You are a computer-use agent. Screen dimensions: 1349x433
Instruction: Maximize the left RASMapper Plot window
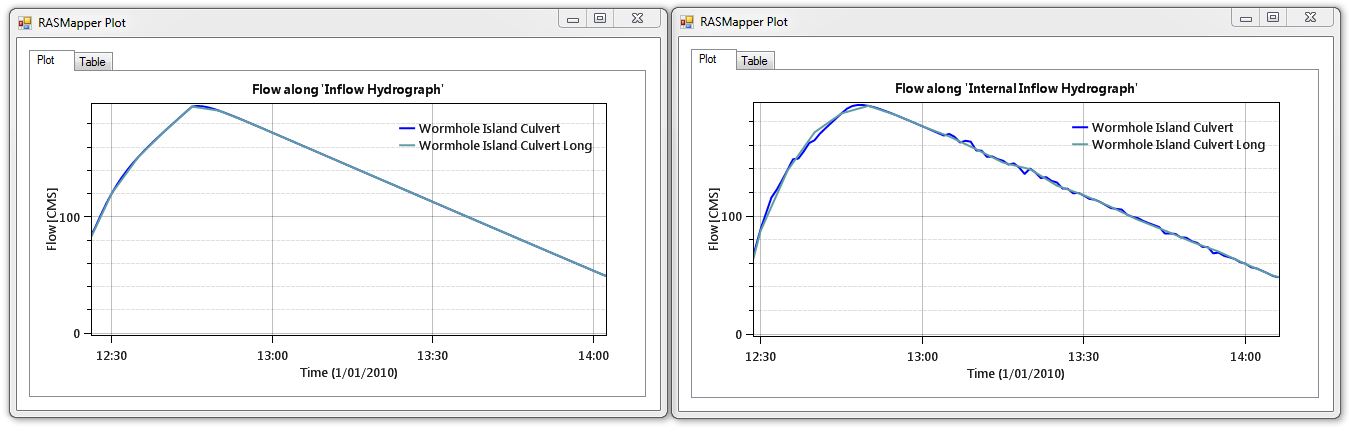pos(599,18)
